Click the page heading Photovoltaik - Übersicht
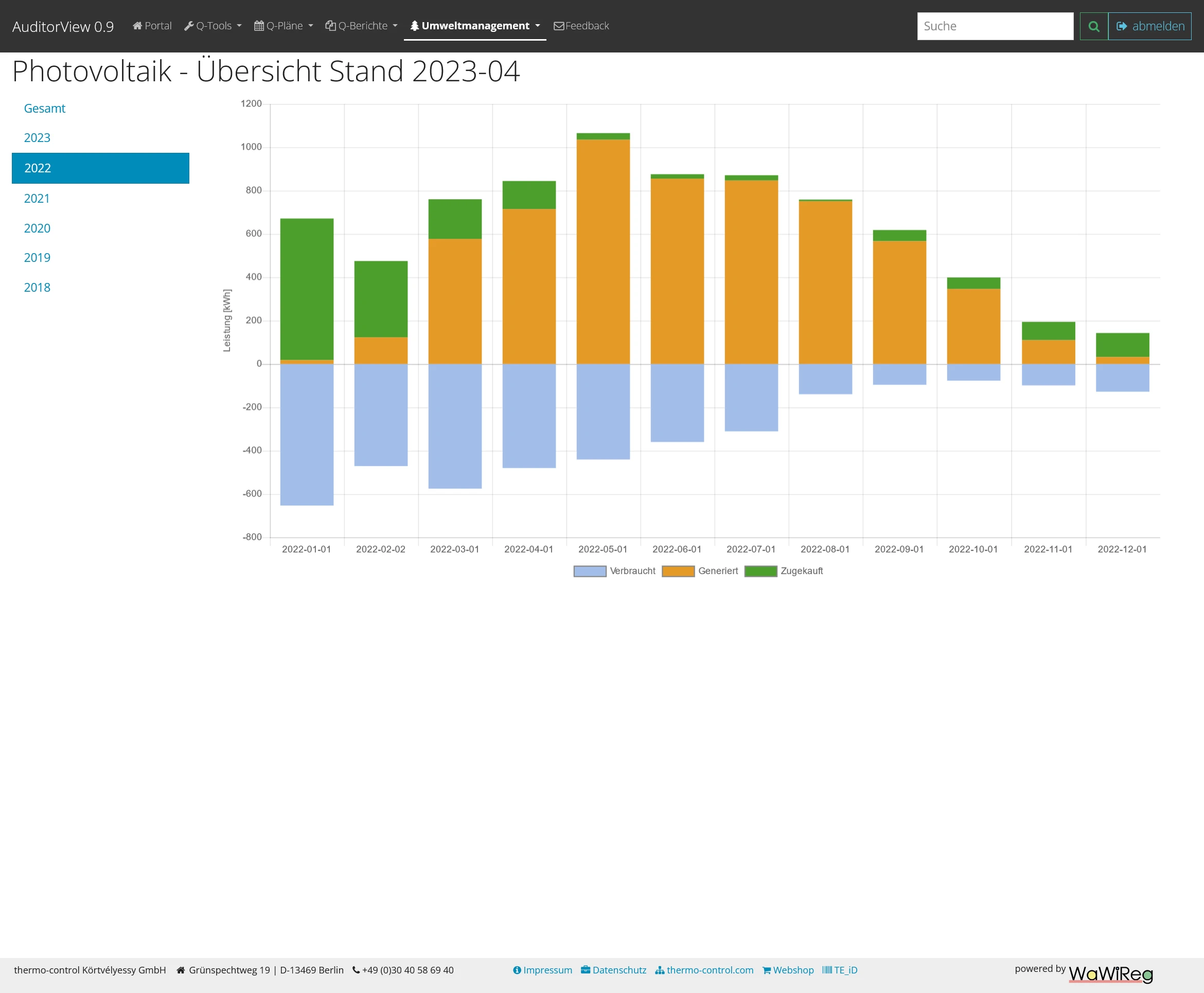The height and width of the screenshot is (993, 1204). tap(266, 71)
